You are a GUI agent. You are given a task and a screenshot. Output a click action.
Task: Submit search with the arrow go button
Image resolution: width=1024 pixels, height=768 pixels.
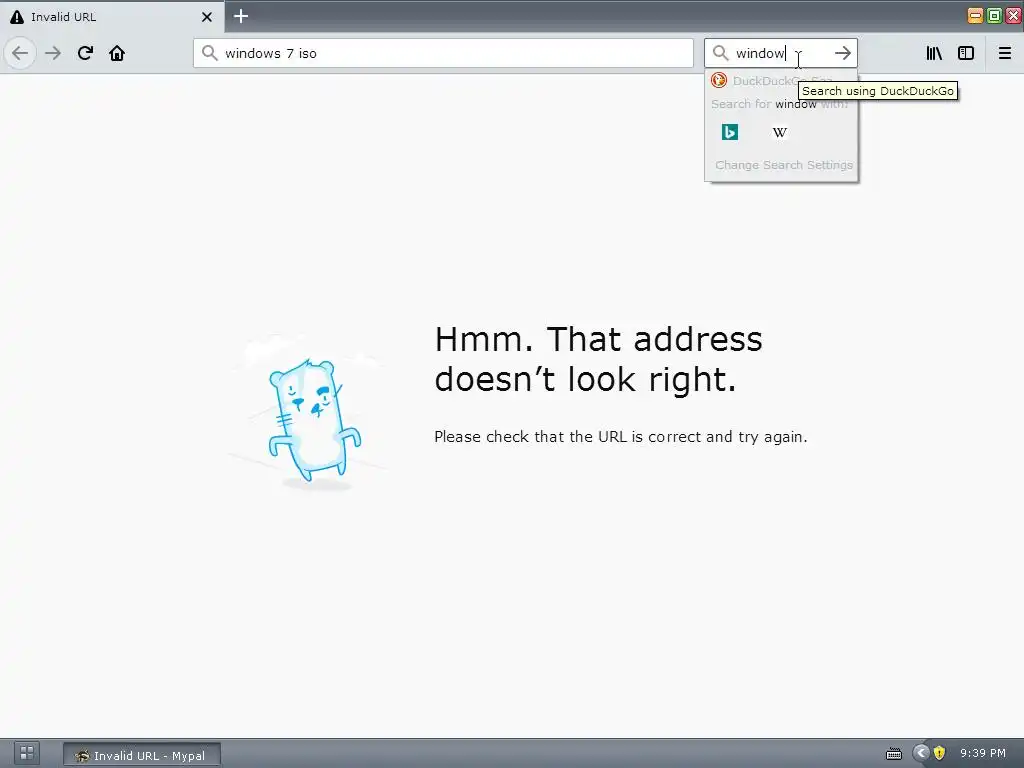pyautogui.click(x=842, y=53)
